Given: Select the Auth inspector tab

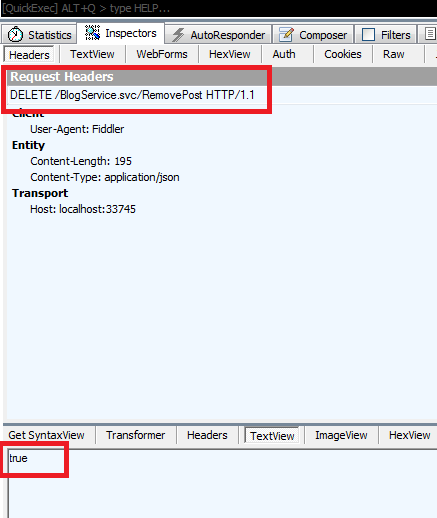Looking at the screenshot, I should click(x=284, y=54).
